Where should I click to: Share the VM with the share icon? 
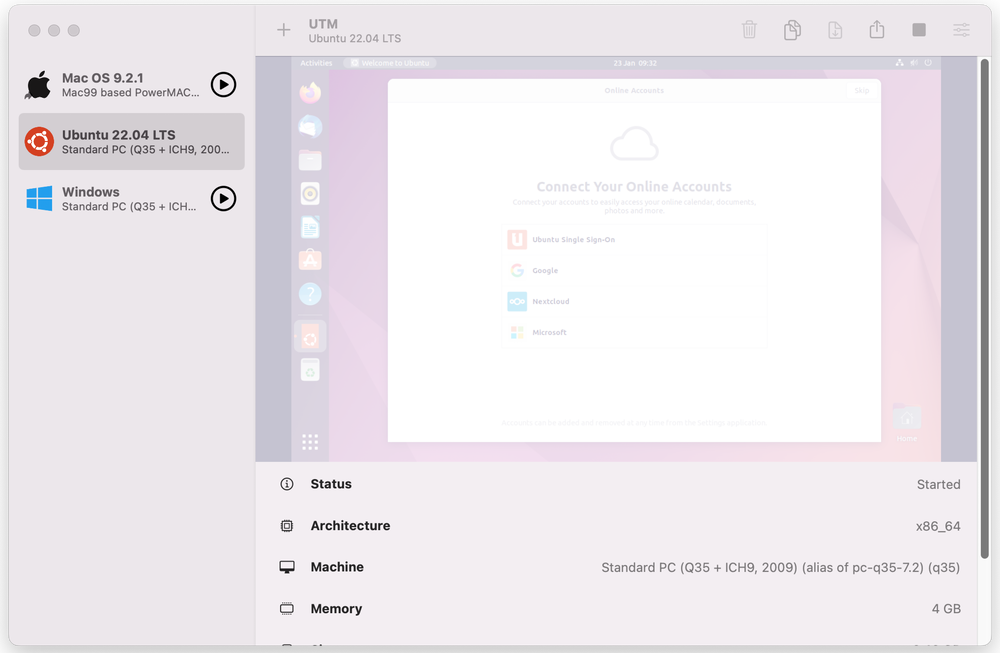click(x=877, y=30)
